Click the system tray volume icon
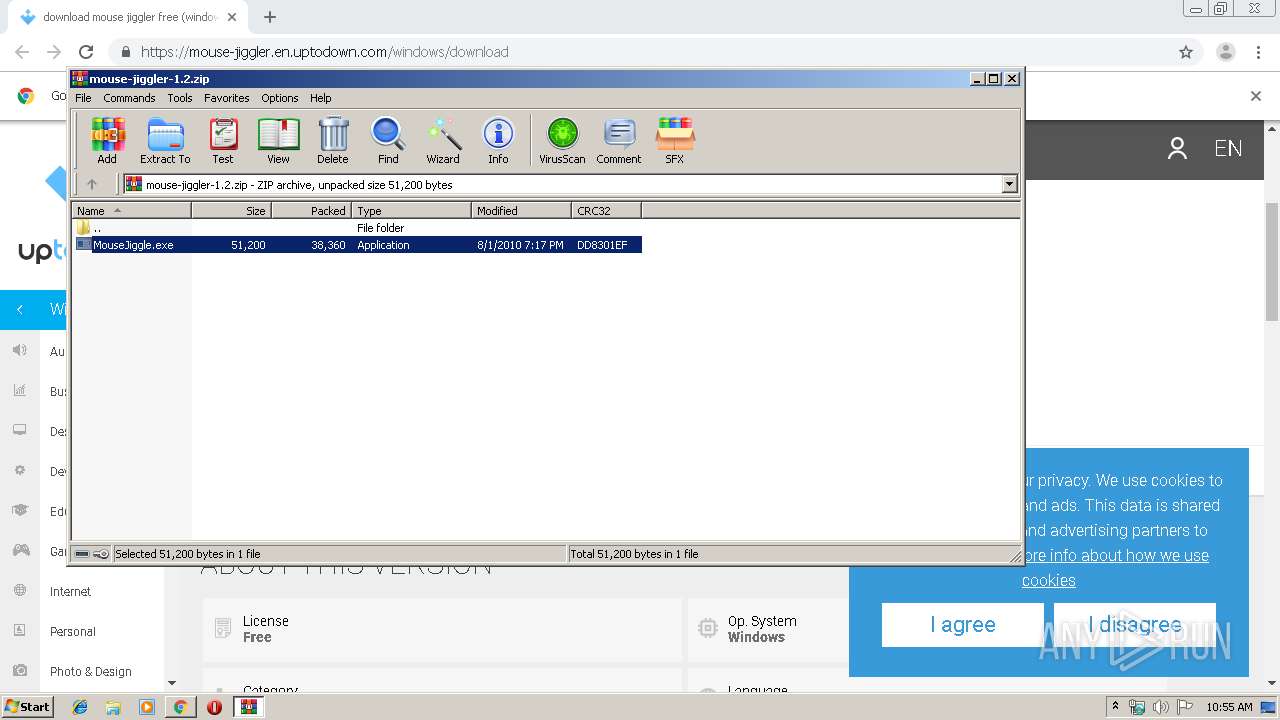 click(x=1160, y=707)
